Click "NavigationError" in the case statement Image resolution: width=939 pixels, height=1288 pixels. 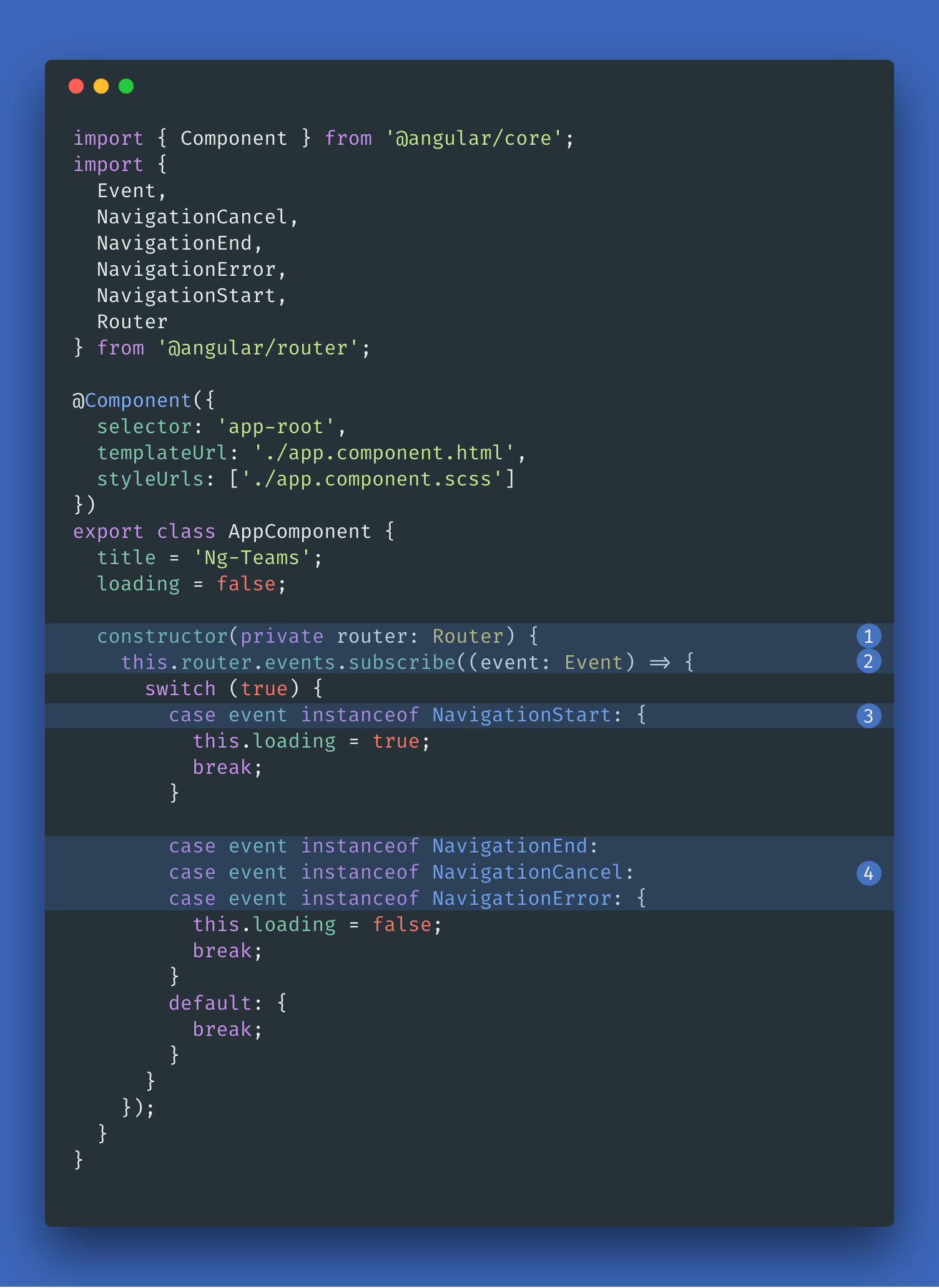(x=522, y=898)
